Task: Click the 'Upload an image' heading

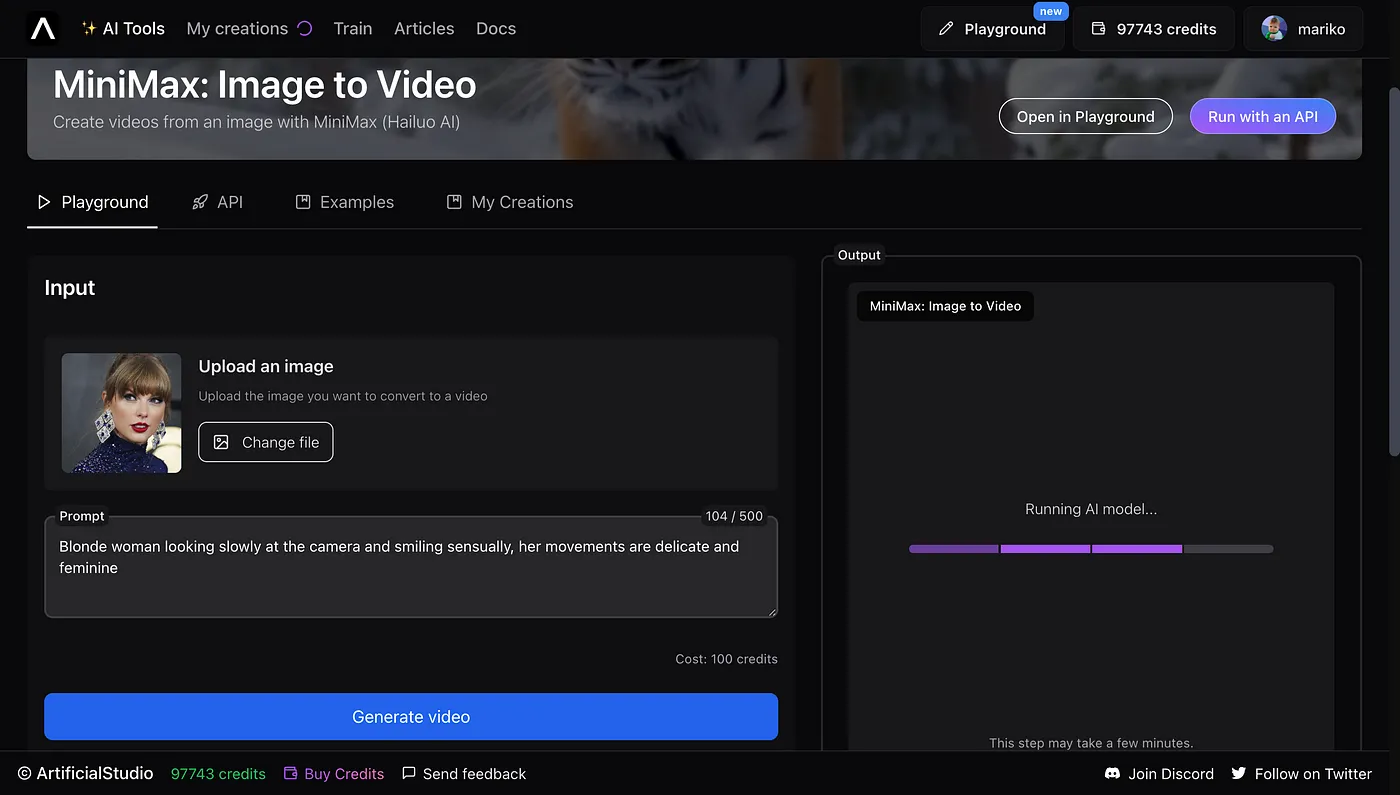Action: pos(266,366)
